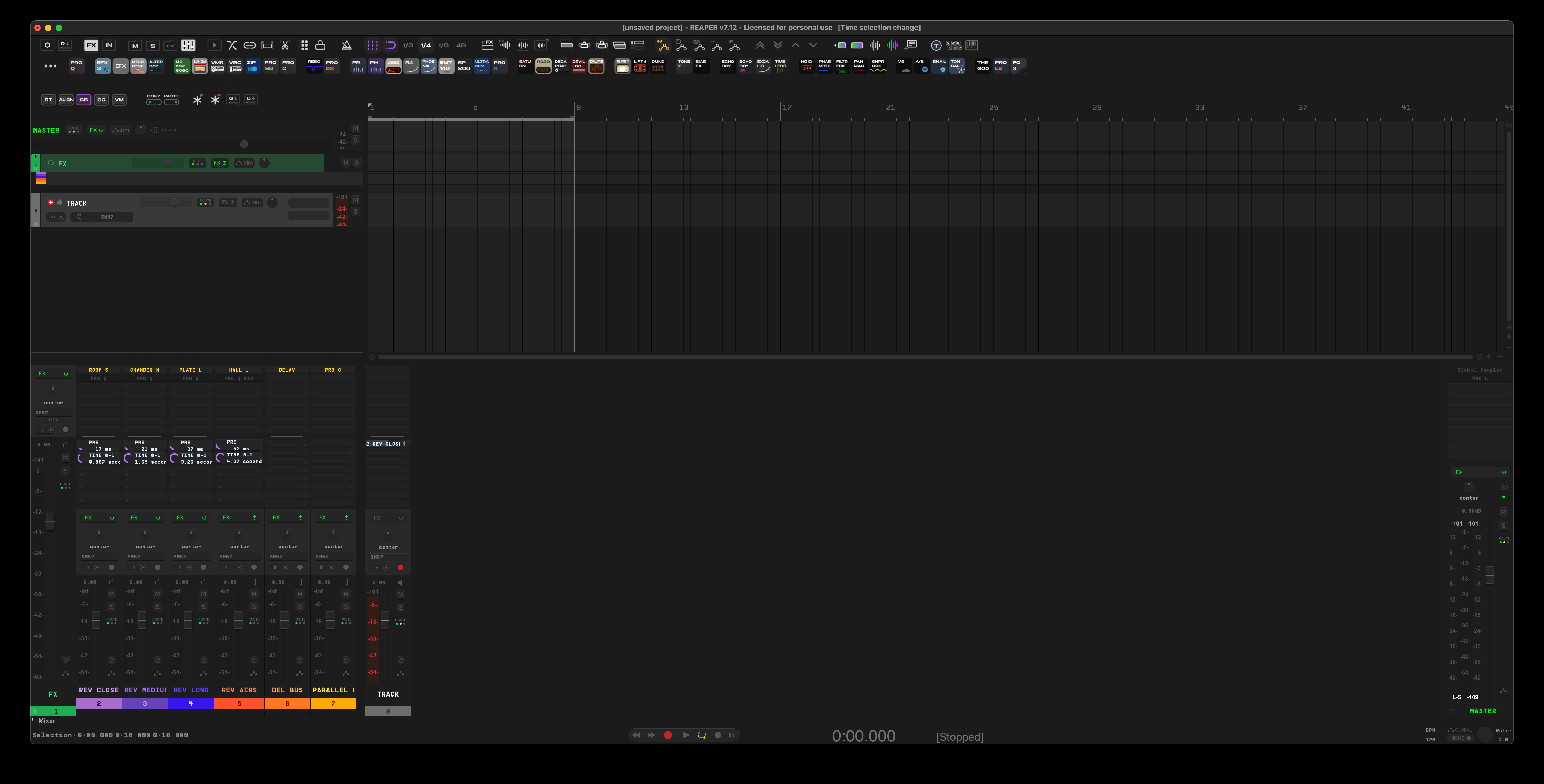Insert the Ultra Rev plugin icon
This screenshot has height=784, width=1544.
(x=481, y=66)
